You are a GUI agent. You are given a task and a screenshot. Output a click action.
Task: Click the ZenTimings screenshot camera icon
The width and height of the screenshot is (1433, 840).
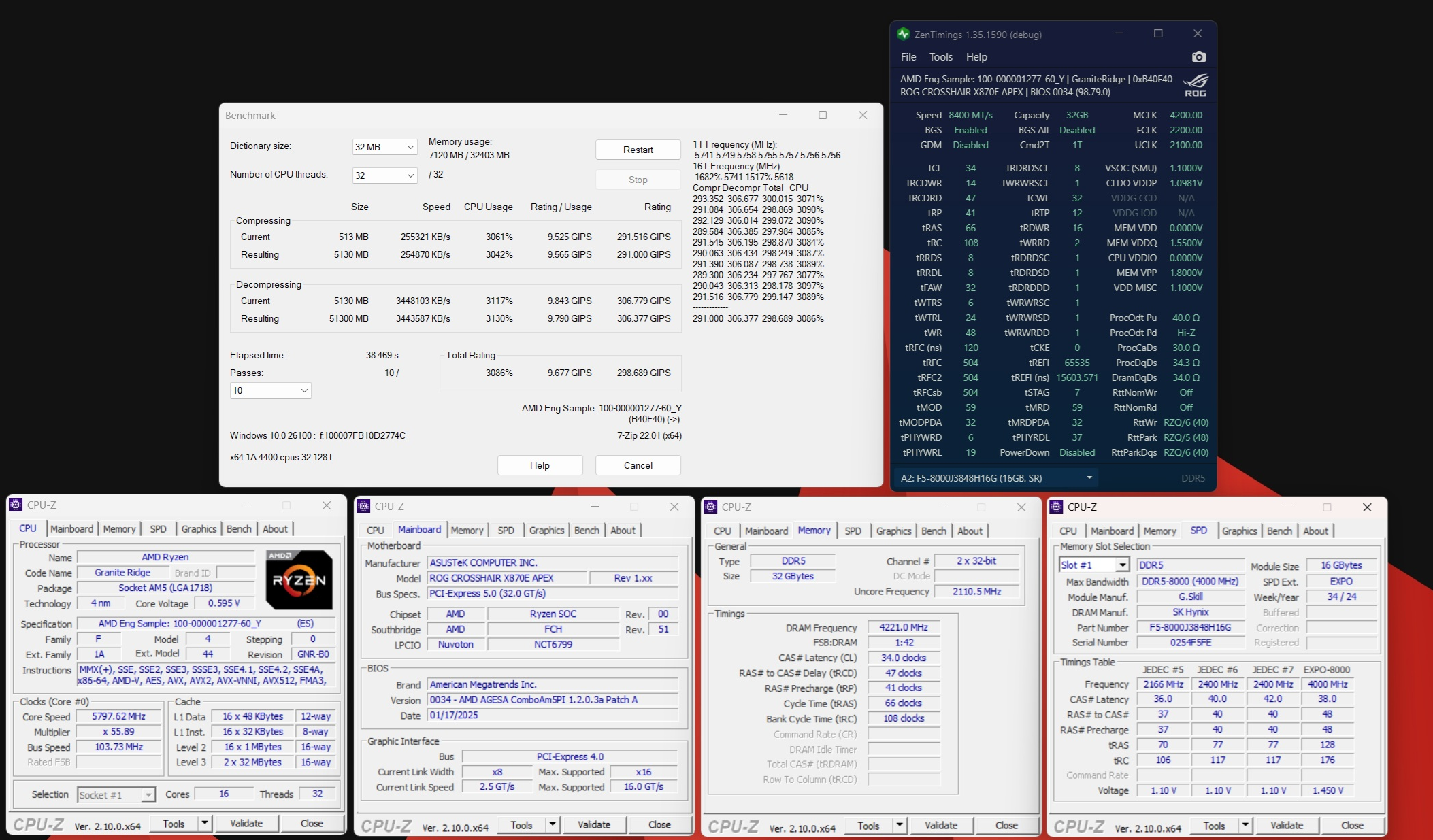[x=1199, y=57]
